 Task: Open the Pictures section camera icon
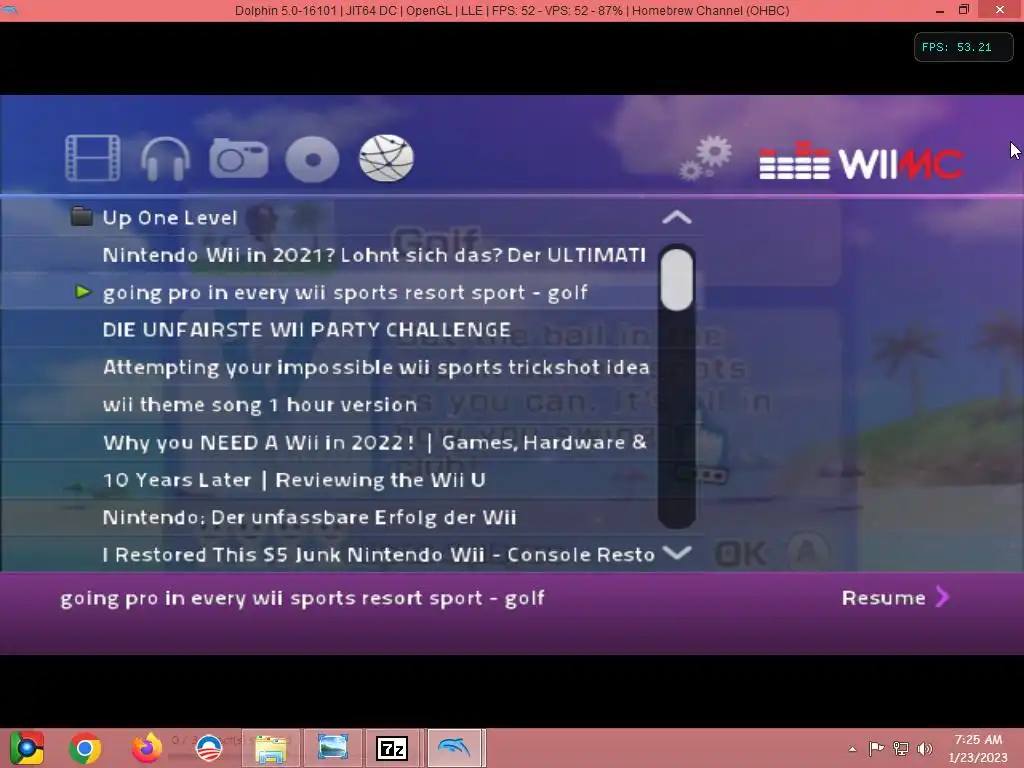coord(238,158)
